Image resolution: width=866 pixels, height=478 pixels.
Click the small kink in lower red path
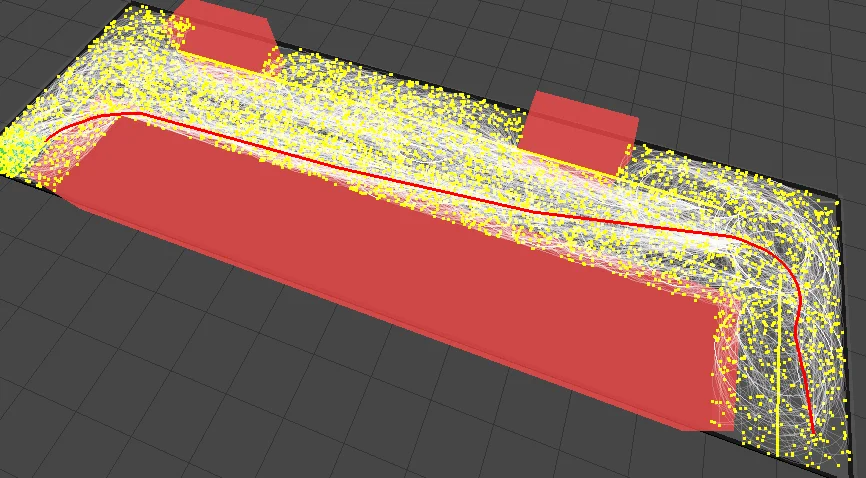point(796,328)
